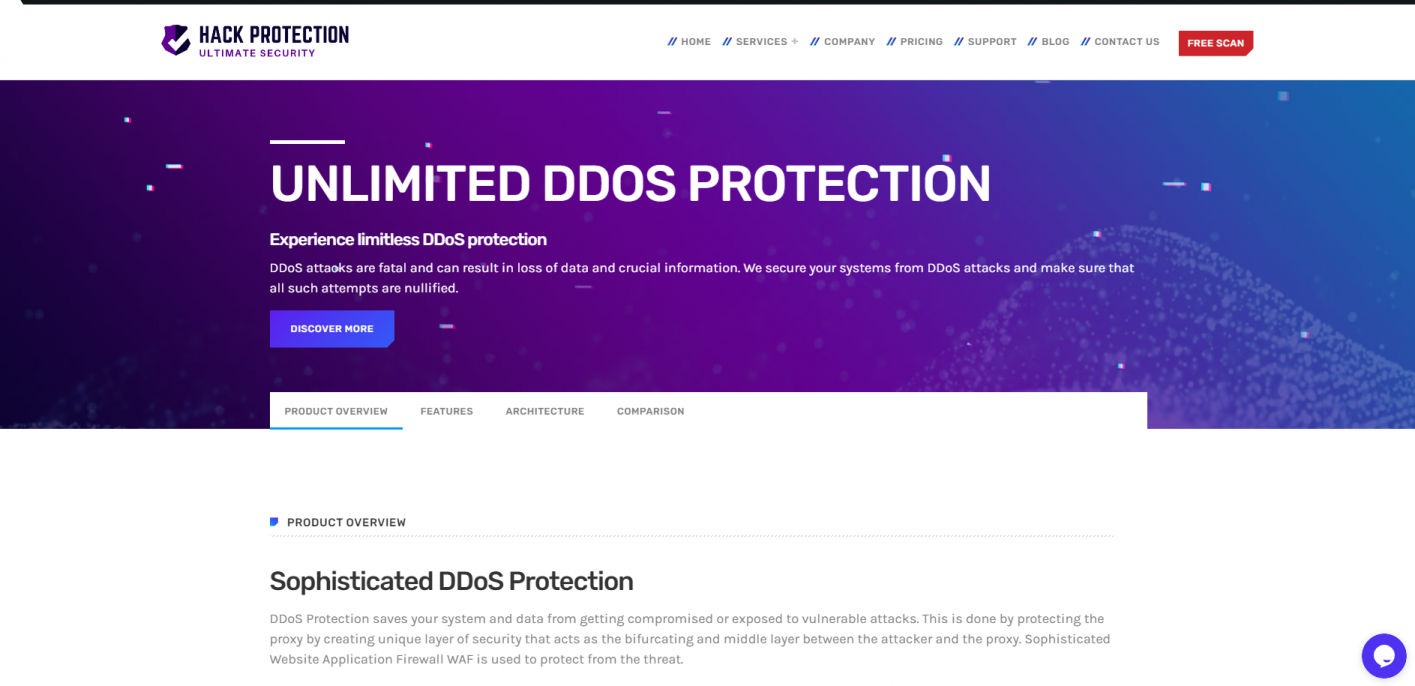Screen dimensions: 1415x686
Task: Open the HOME menu item
Action: [695, 41]
